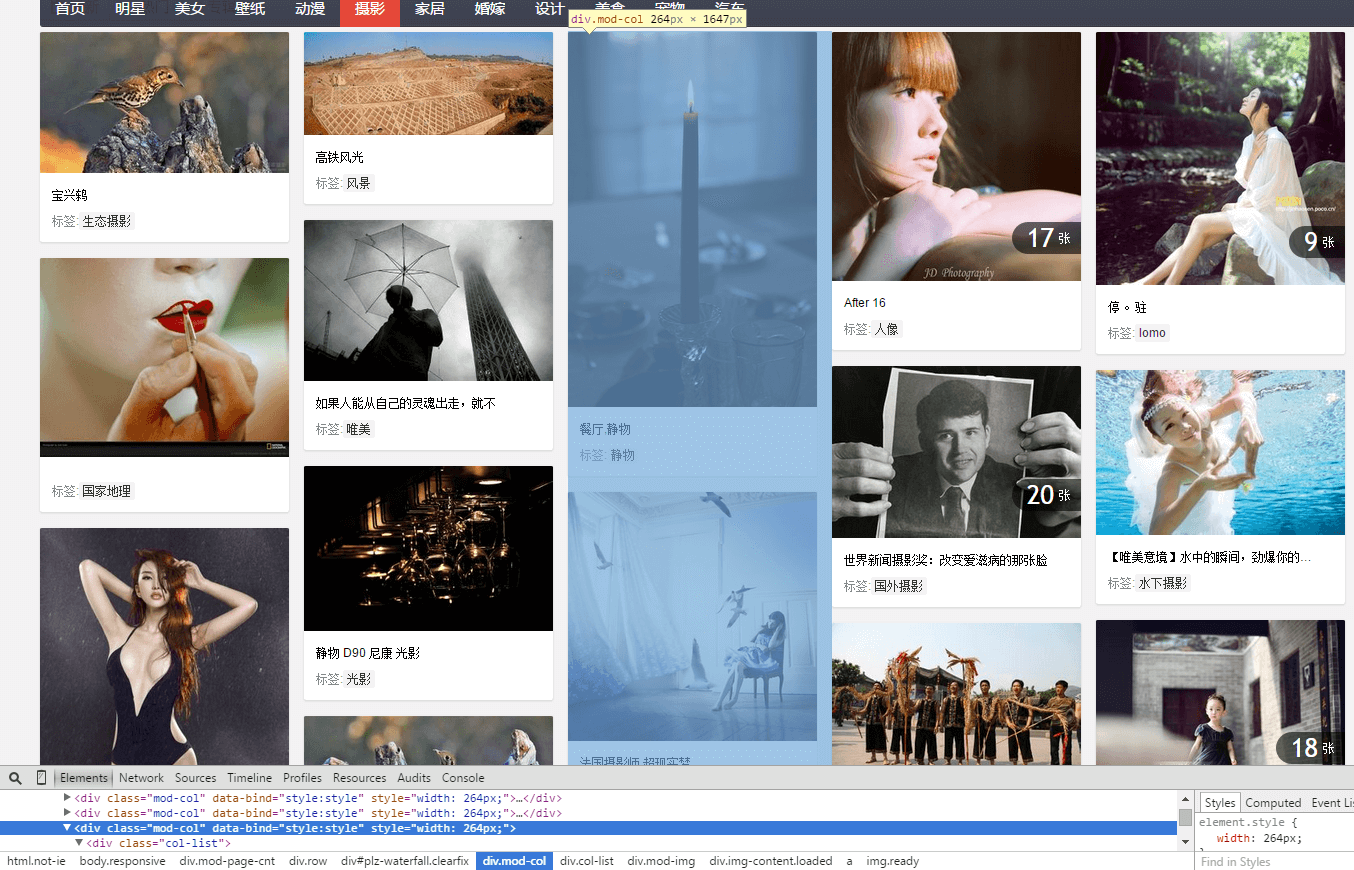1354x870 pixels.
Task: Click the Find in Styles field
Action: (x=1274, y=861)
